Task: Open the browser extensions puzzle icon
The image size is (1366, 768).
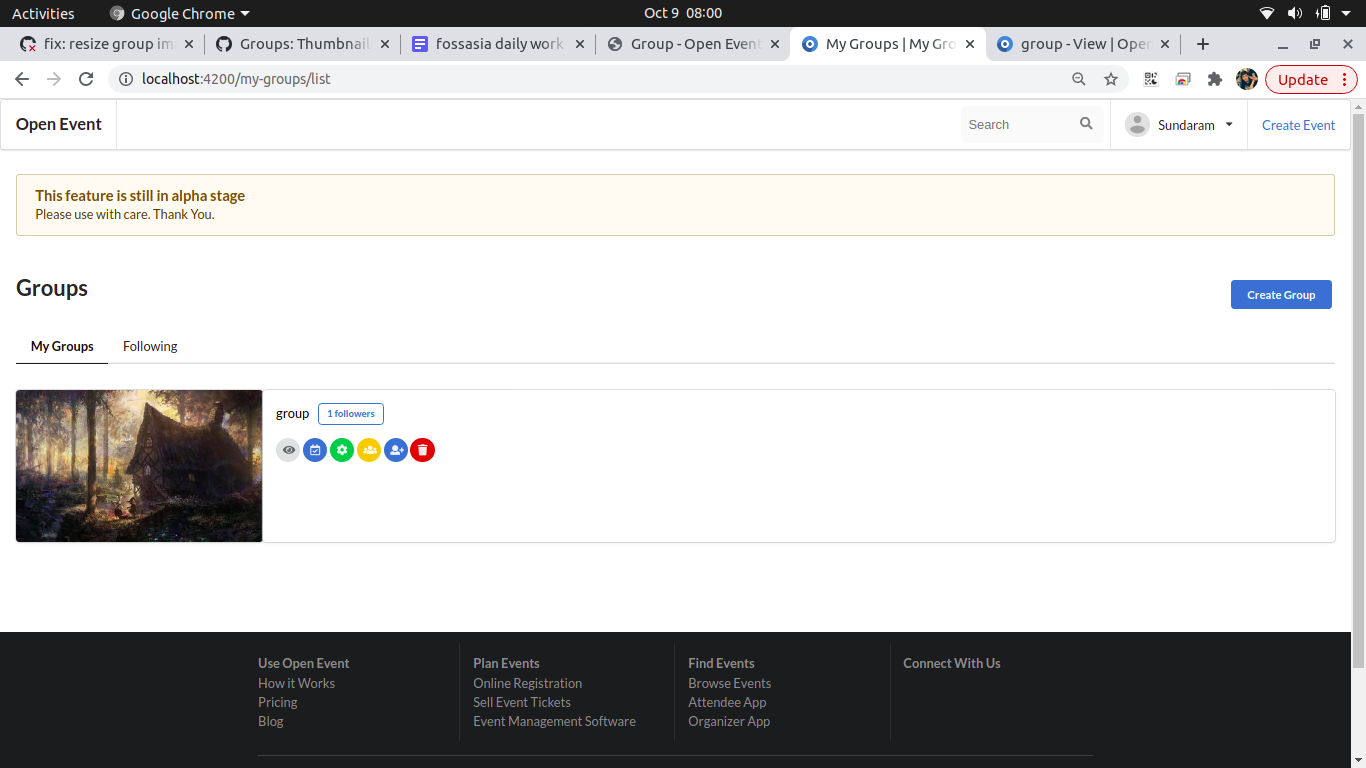Action: click(x=1214, y=78)
